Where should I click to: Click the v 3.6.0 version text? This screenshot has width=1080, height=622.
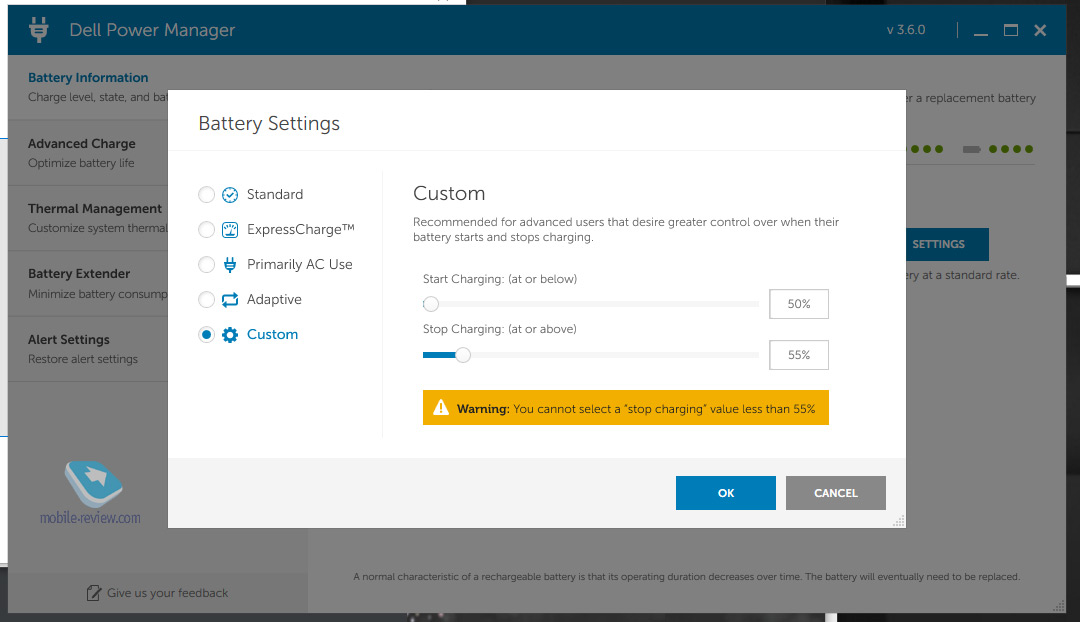906,30
